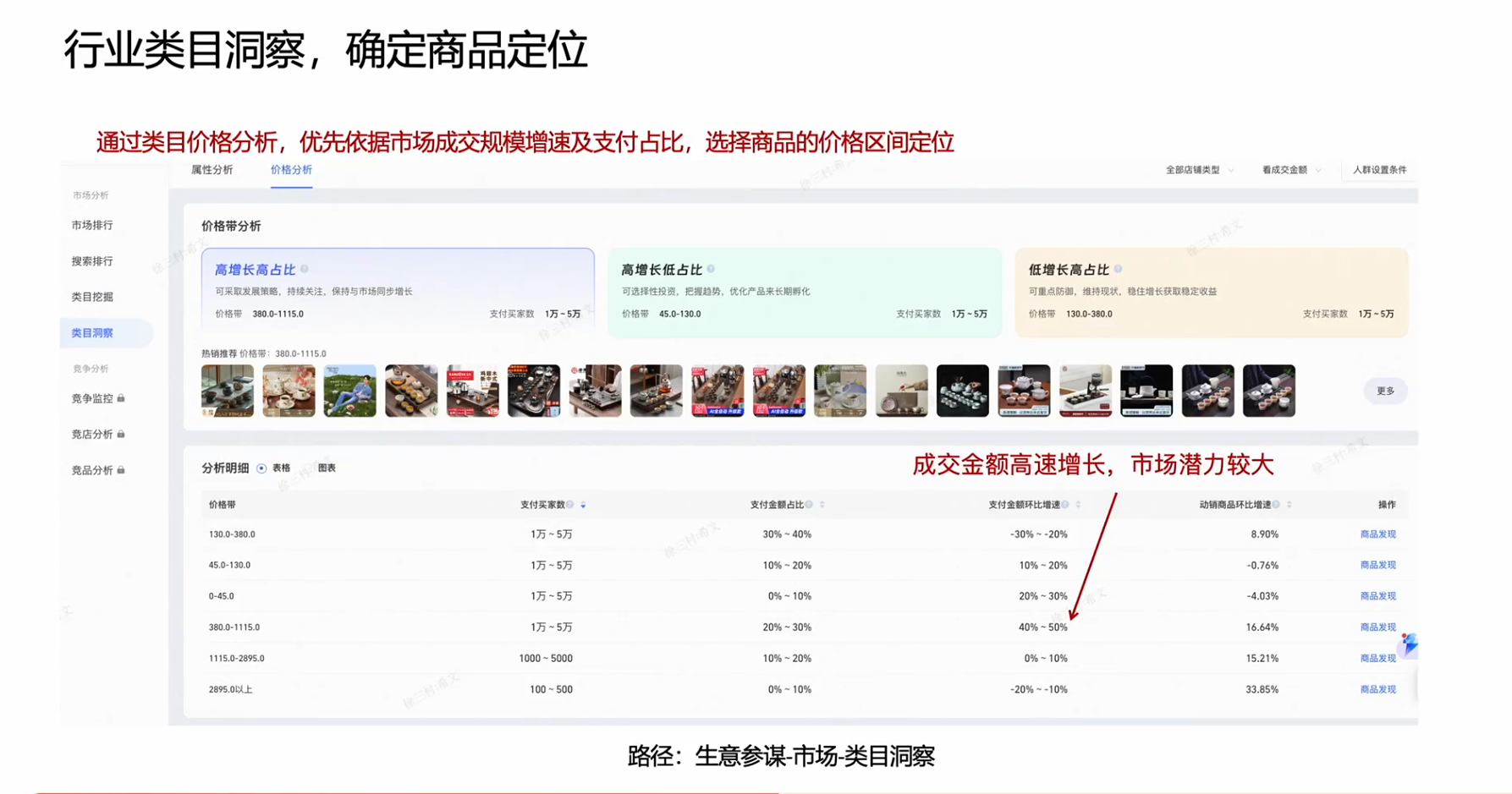
Task: Select the 低增长高占比 price band card
Action: (x=1212, y=293)
